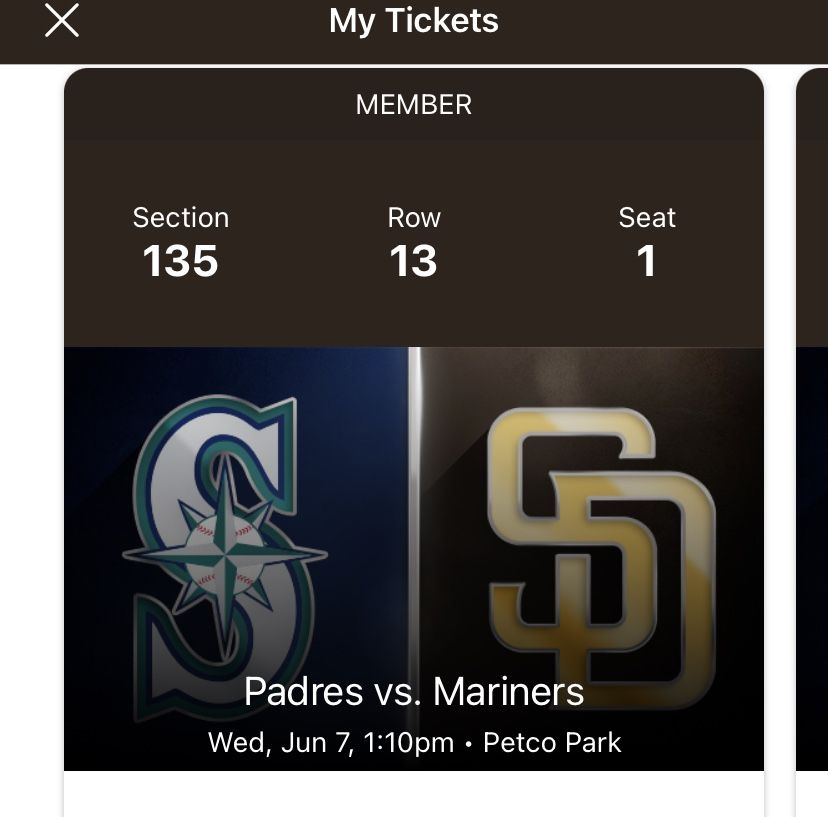Tap the compass rose inside Mariners logo
This screenshot has height=817, width=828.
pyautogui.click(x=225, y=553)
